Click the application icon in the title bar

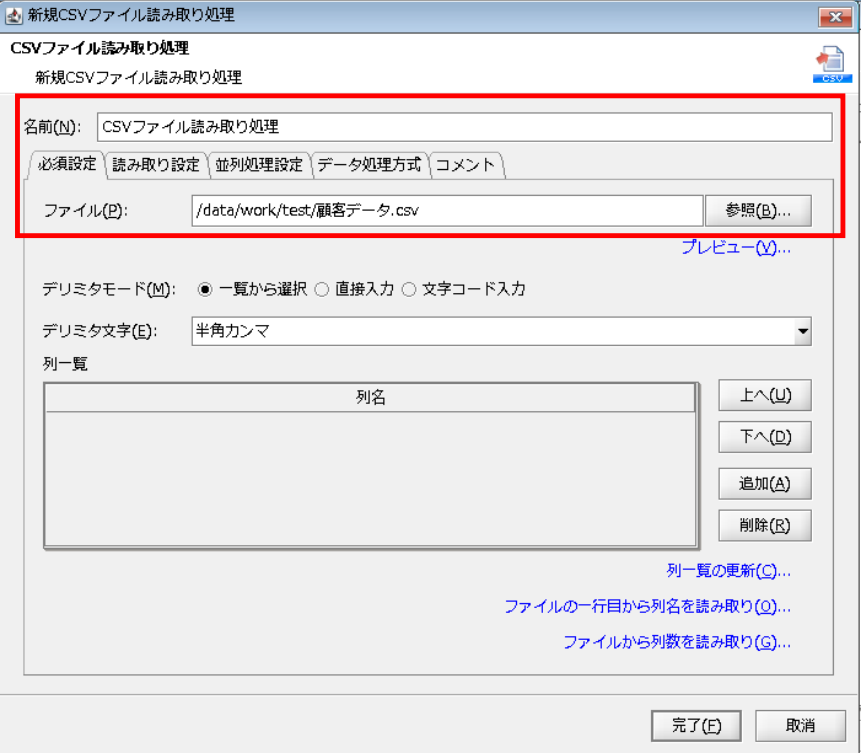point(14,16)
